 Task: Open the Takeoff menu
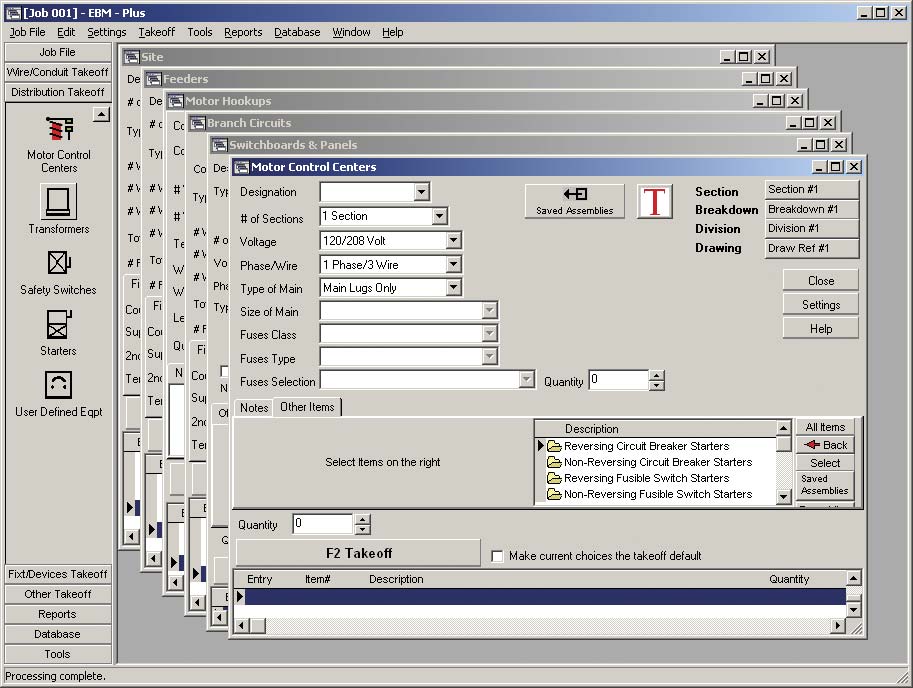click(156, 32)
